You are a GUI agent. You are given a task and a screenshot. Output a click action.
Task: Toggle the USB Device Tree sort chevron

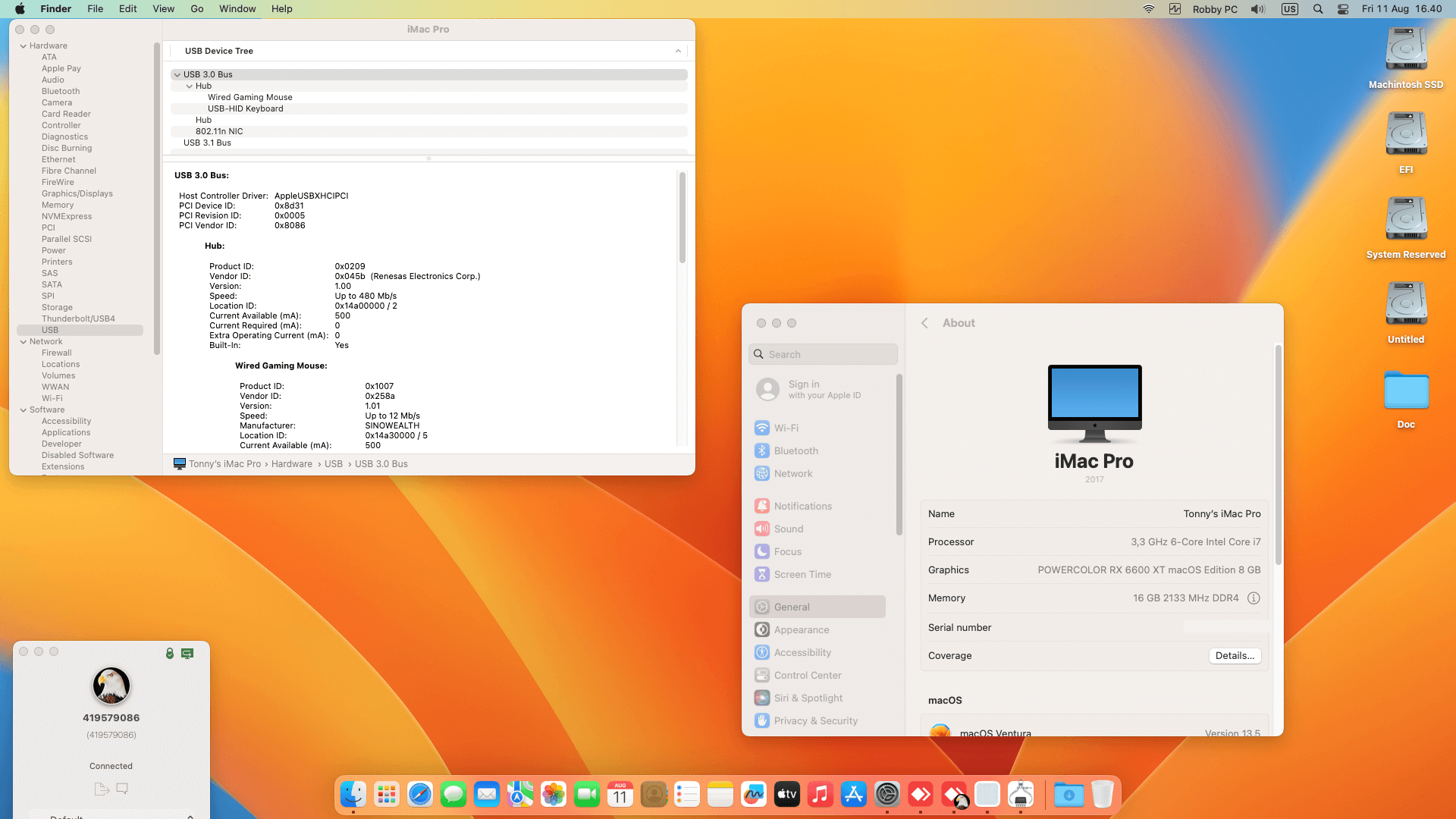pyautogui.click(x=678, y=51)
